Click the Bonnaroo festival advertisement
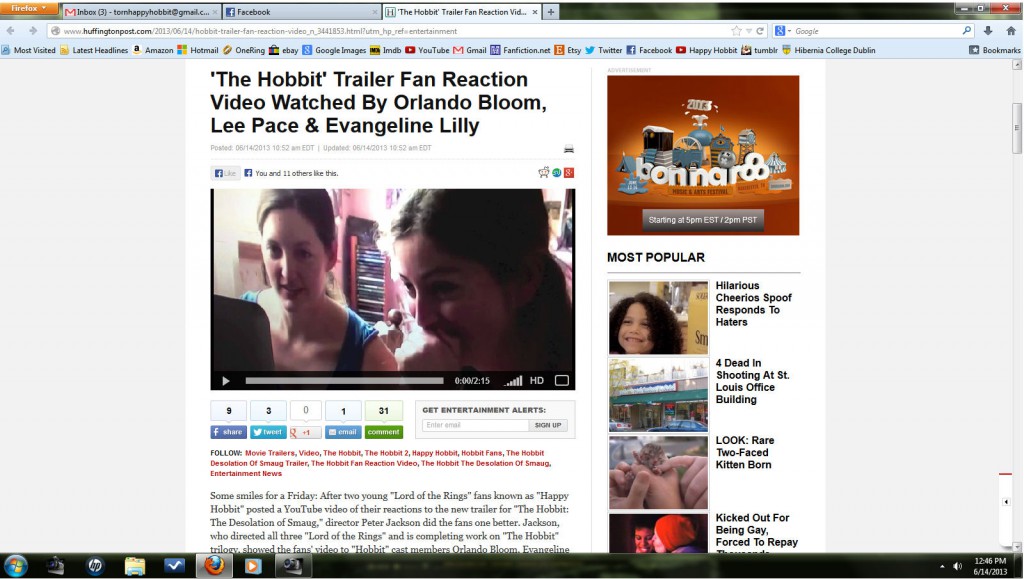 coord(703,155)
